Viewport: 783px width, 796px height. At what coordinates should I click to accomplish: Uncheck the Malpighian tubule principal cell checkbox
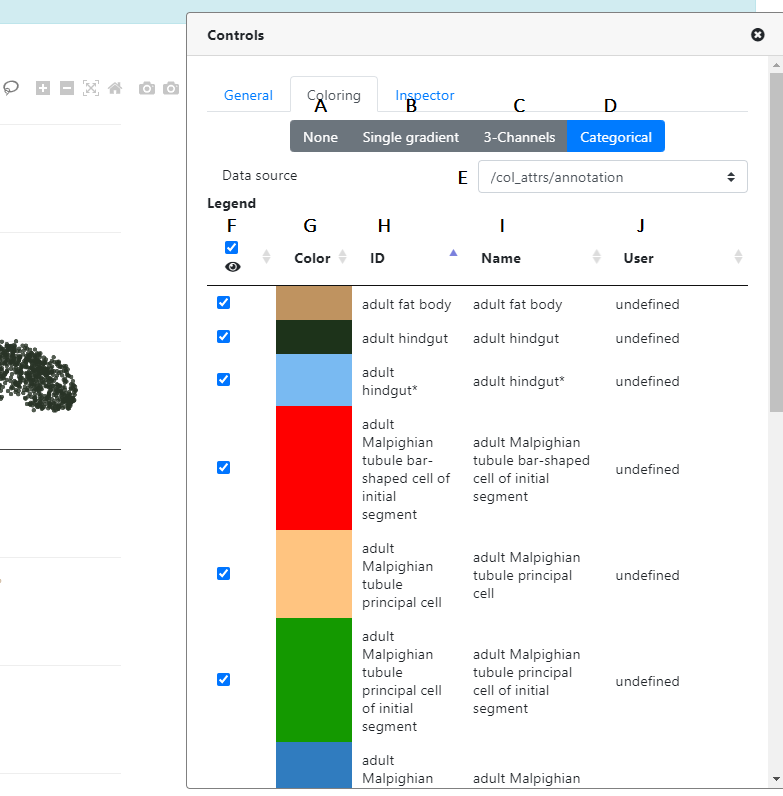(x=223, y=574)
